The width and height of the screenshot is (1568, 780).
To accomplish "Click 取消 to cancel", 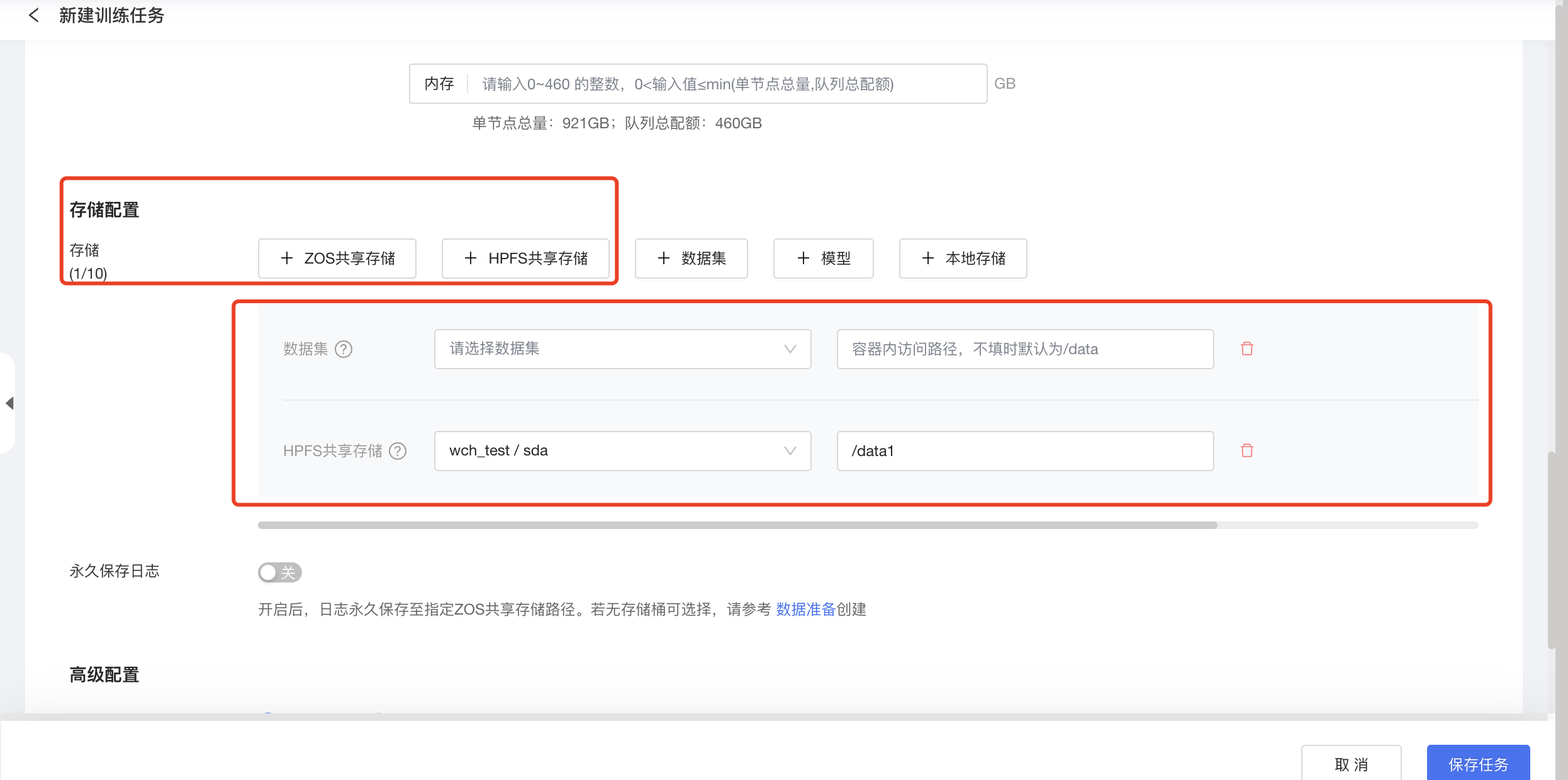I will pos(1352,763).
